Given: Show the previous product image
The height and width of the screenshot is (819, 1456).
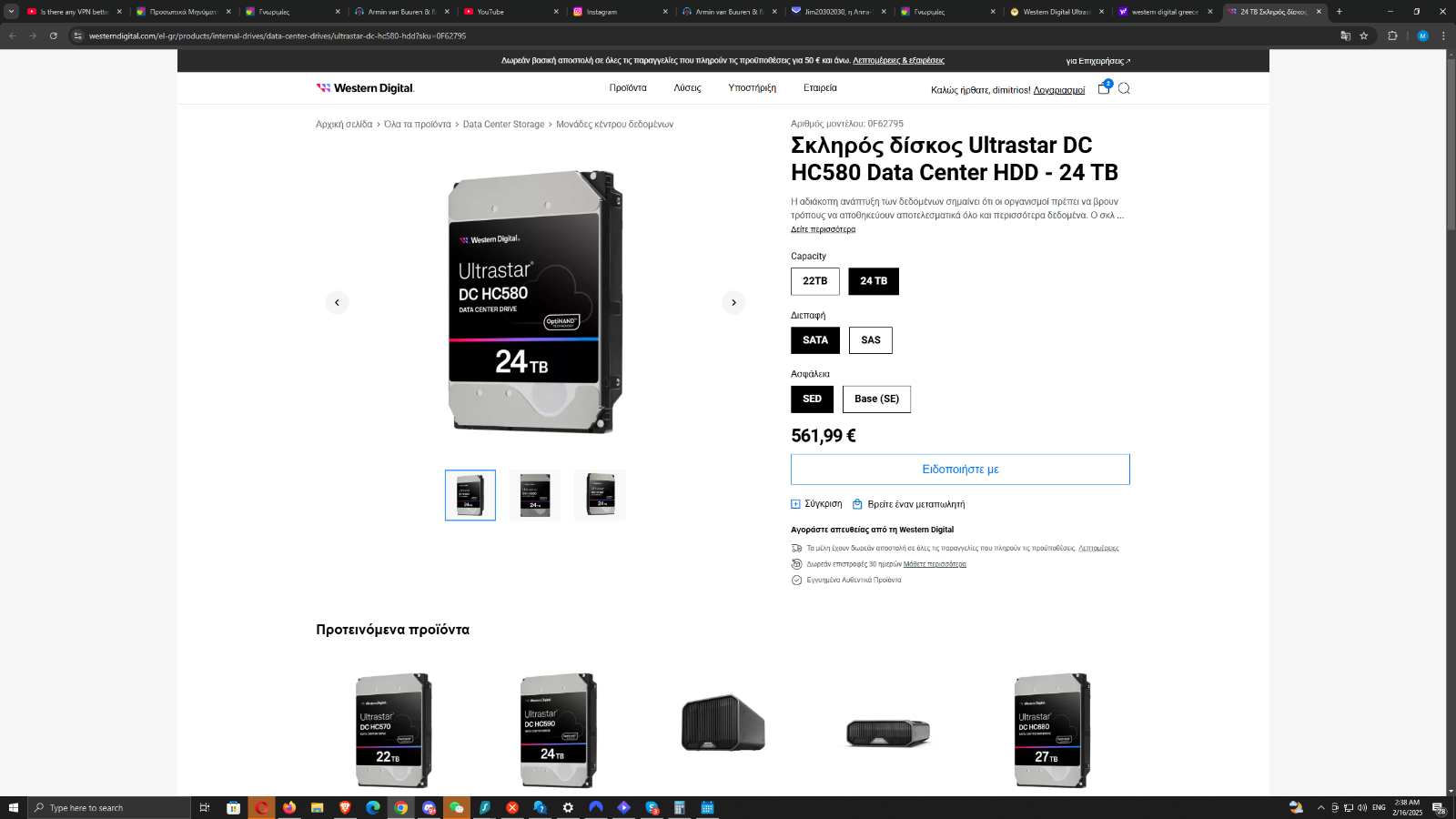Looking at the screenshot, I should pos(337,302).
